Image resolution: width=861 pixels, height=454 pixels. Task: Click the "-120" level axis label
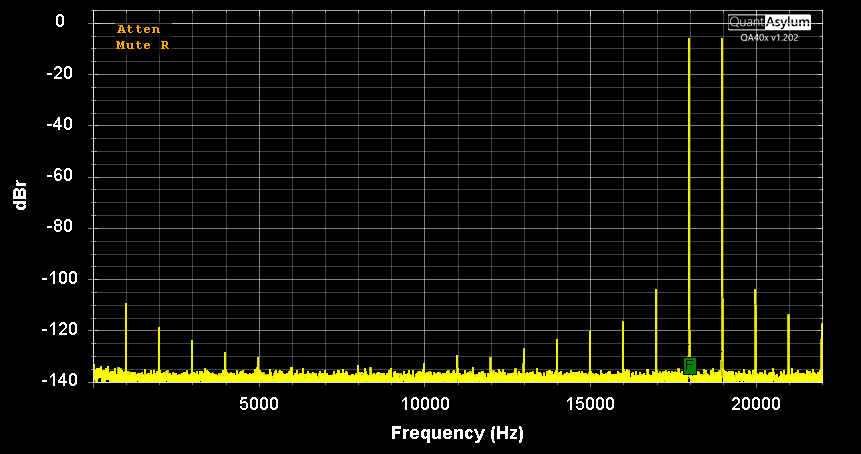pyautogui.click(x=58, y=330)
